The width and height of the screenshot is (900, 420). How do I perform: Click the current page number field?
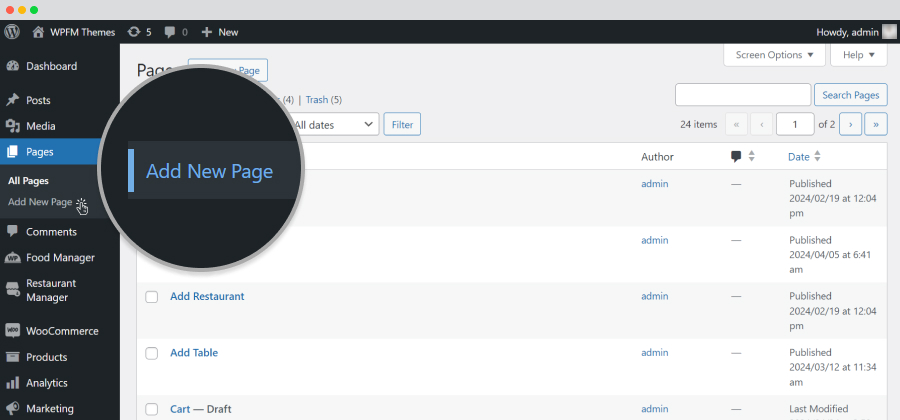[x=795, y=124]
